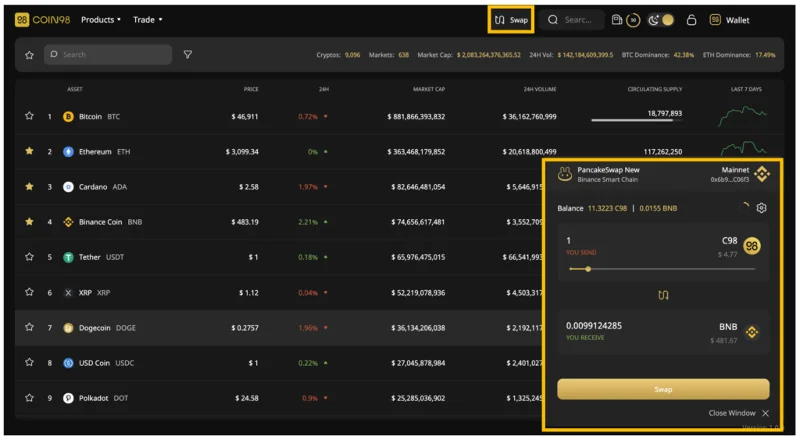Sort by MARKET CAP column header
Image resolution: width=800 pixels, height=440 pixels.
coord(429,89)
